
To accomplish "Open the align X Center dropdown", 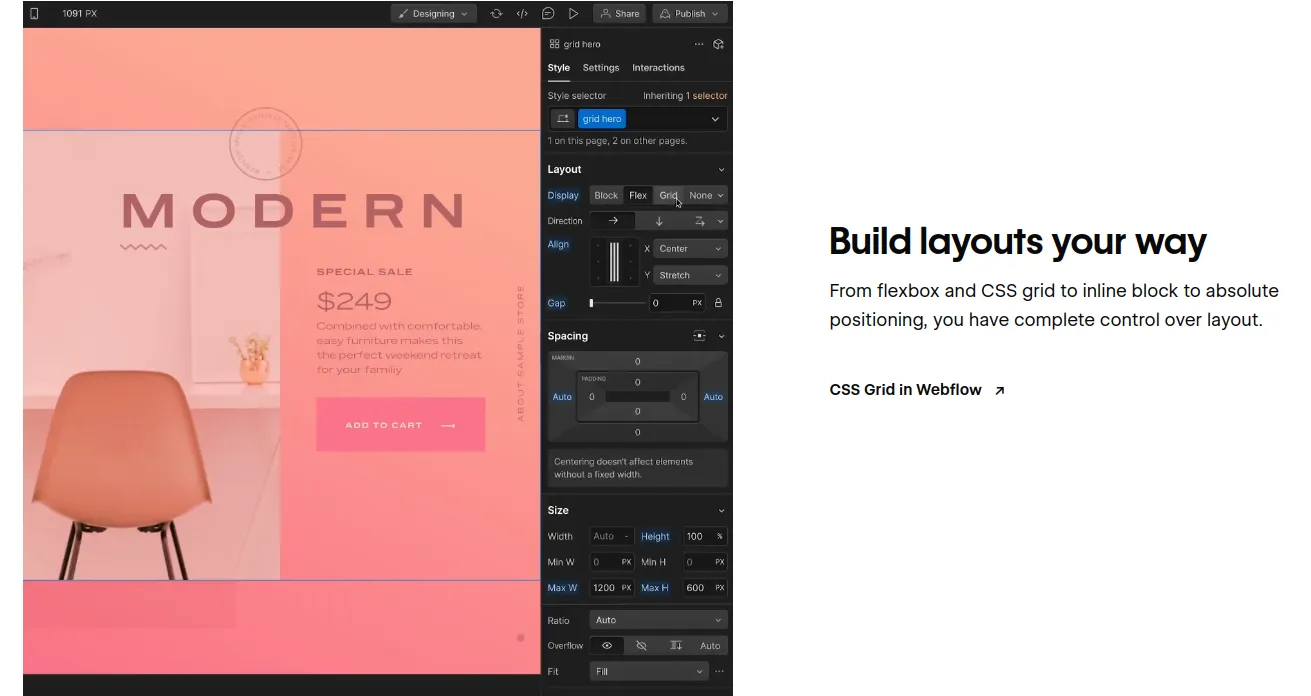I will pos(690,249).
